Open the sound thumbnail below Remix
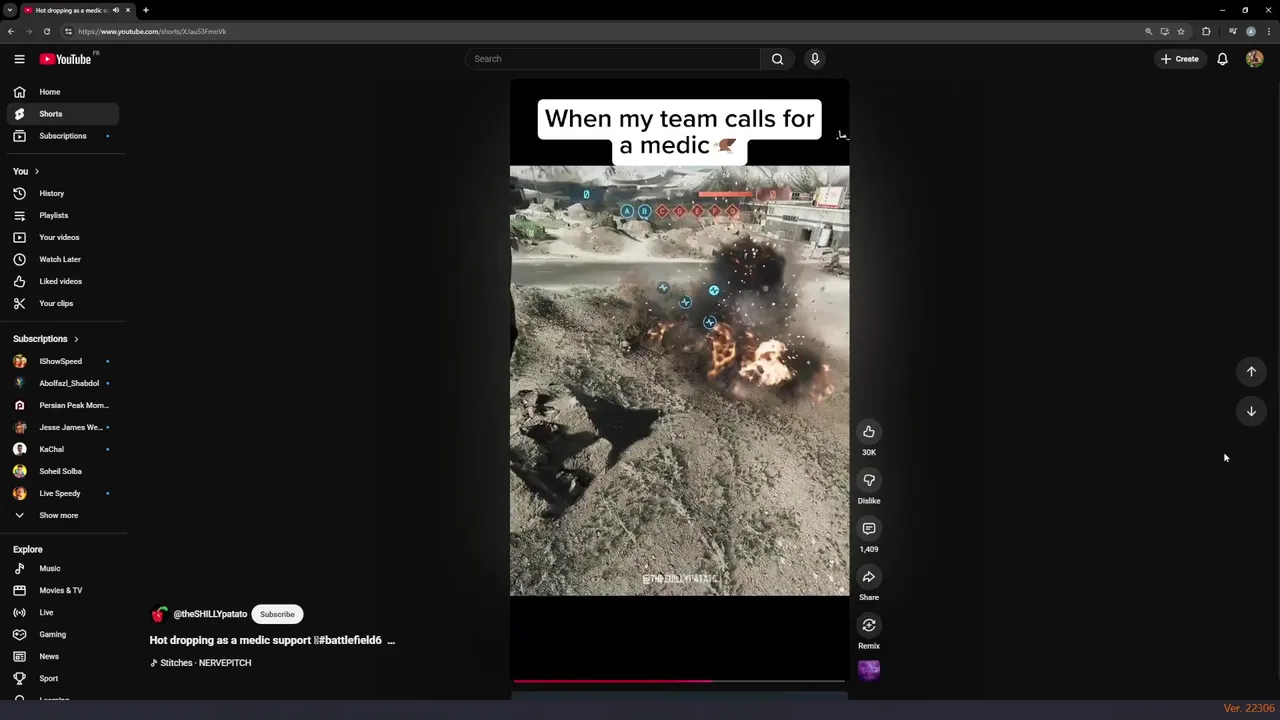 pos(869,670)
